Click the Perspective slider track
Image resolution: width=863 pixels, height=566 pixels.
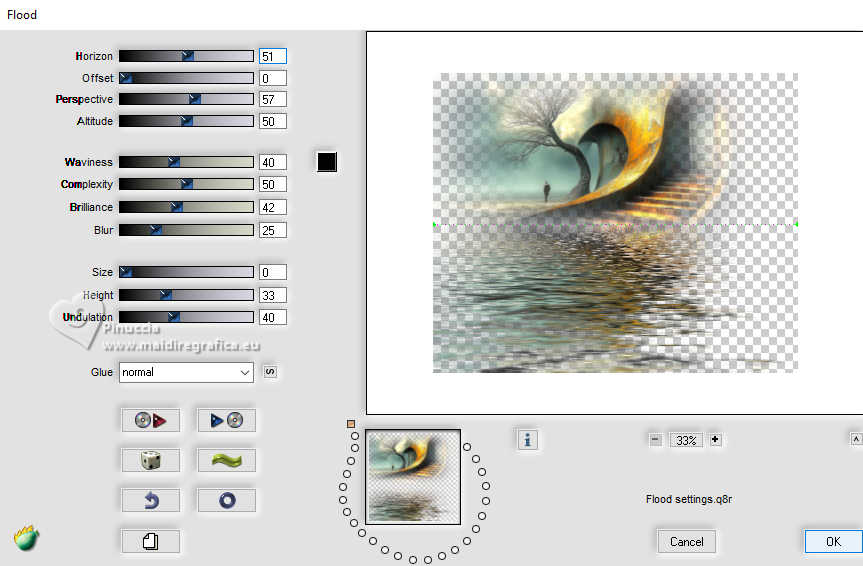[x=186, y=99]
